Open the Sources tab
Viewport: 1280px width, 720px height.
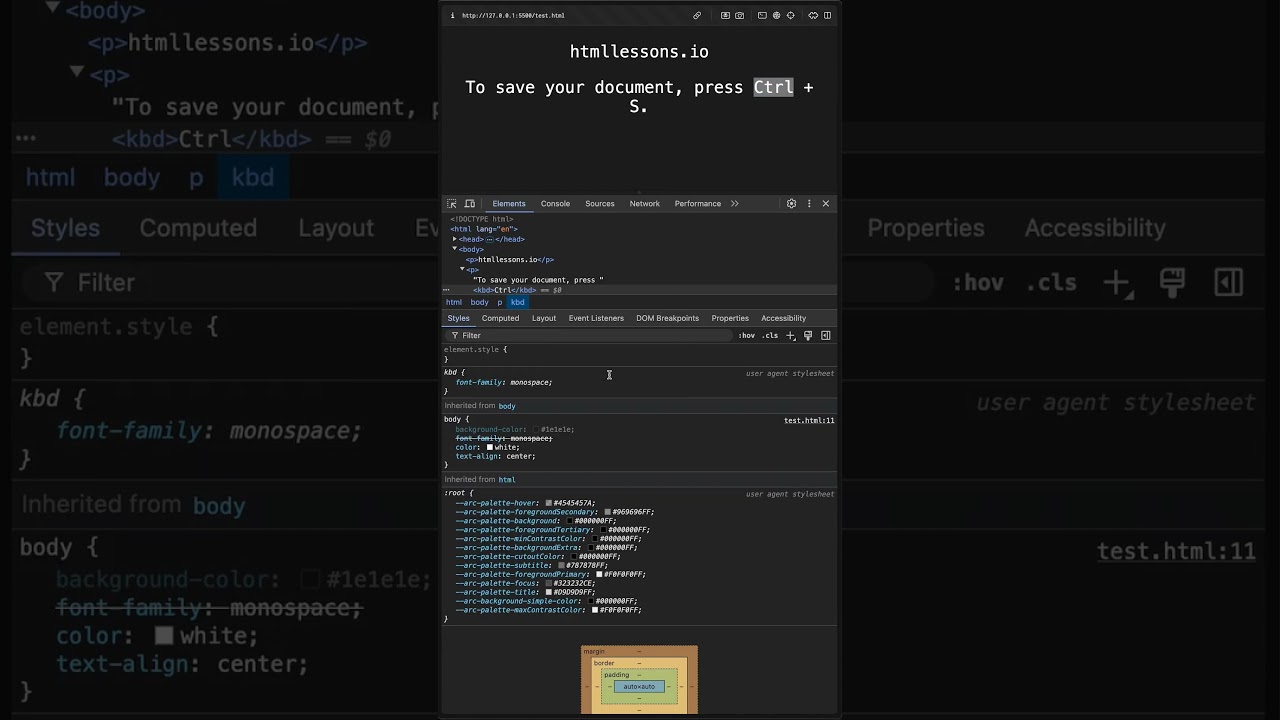coord(600,204)
